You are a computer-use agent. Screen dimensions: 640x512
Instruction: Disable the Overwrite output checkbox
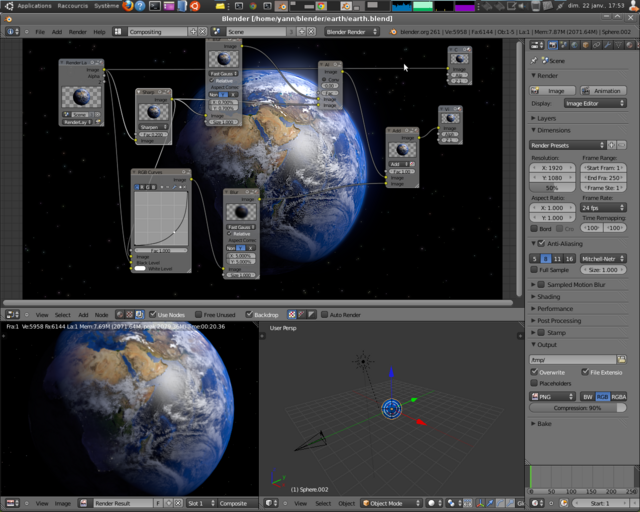534,372
